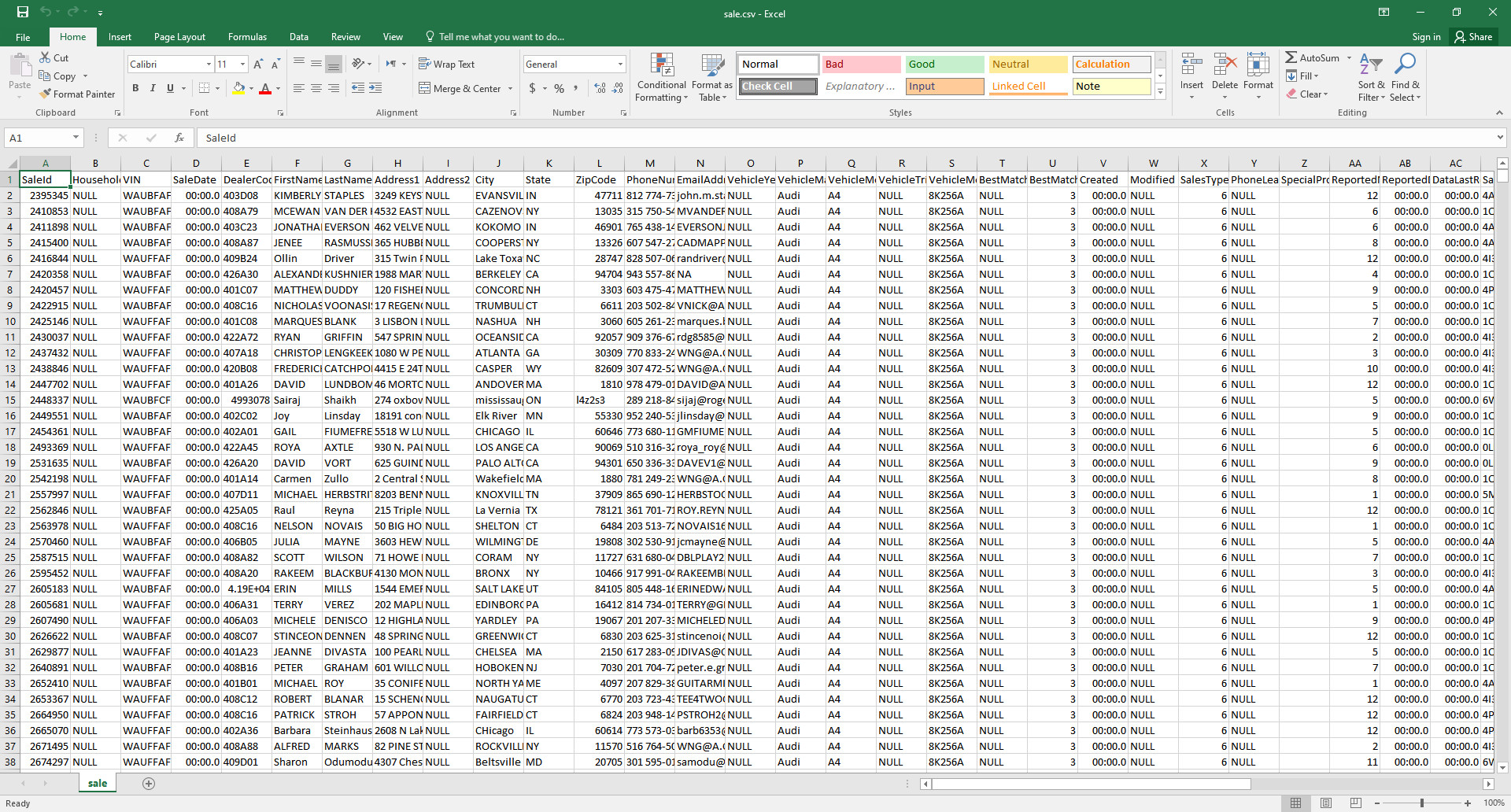Click the Accounting Number Format dollar icon

coord(533,88)
